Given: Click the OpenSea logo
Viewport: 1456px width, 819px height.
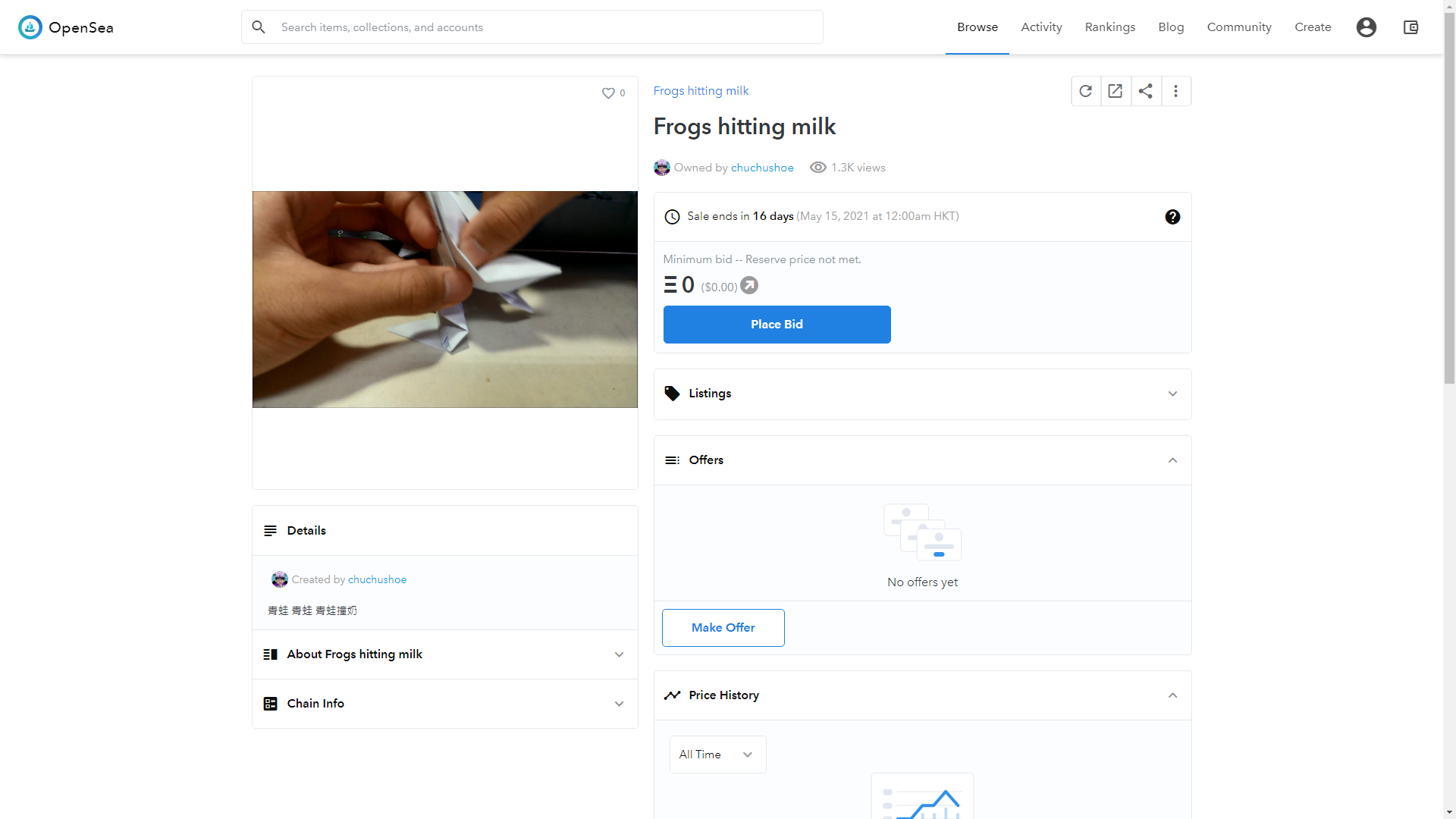Looking at the screenshot, I should (66, 27).
